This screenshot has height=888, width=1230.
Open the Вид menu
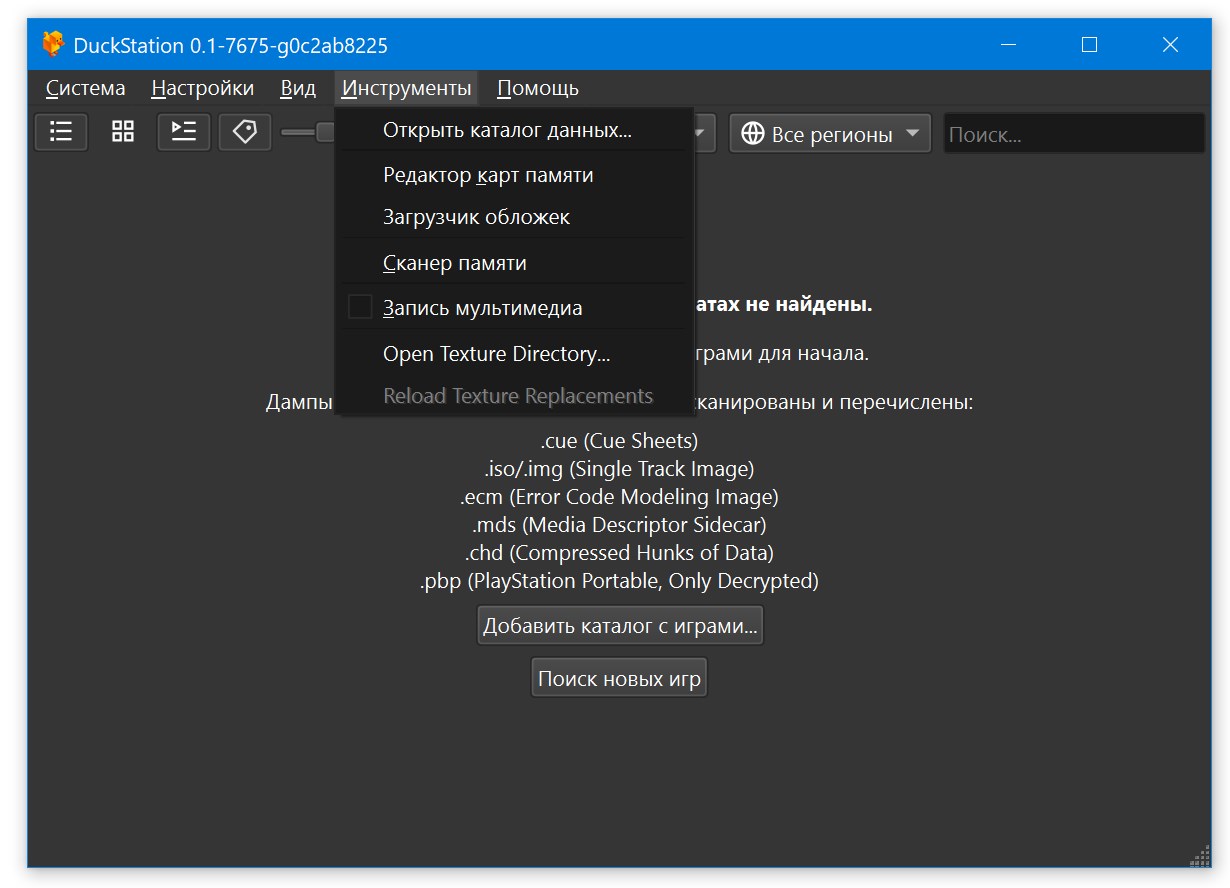(x=298, y=88)
